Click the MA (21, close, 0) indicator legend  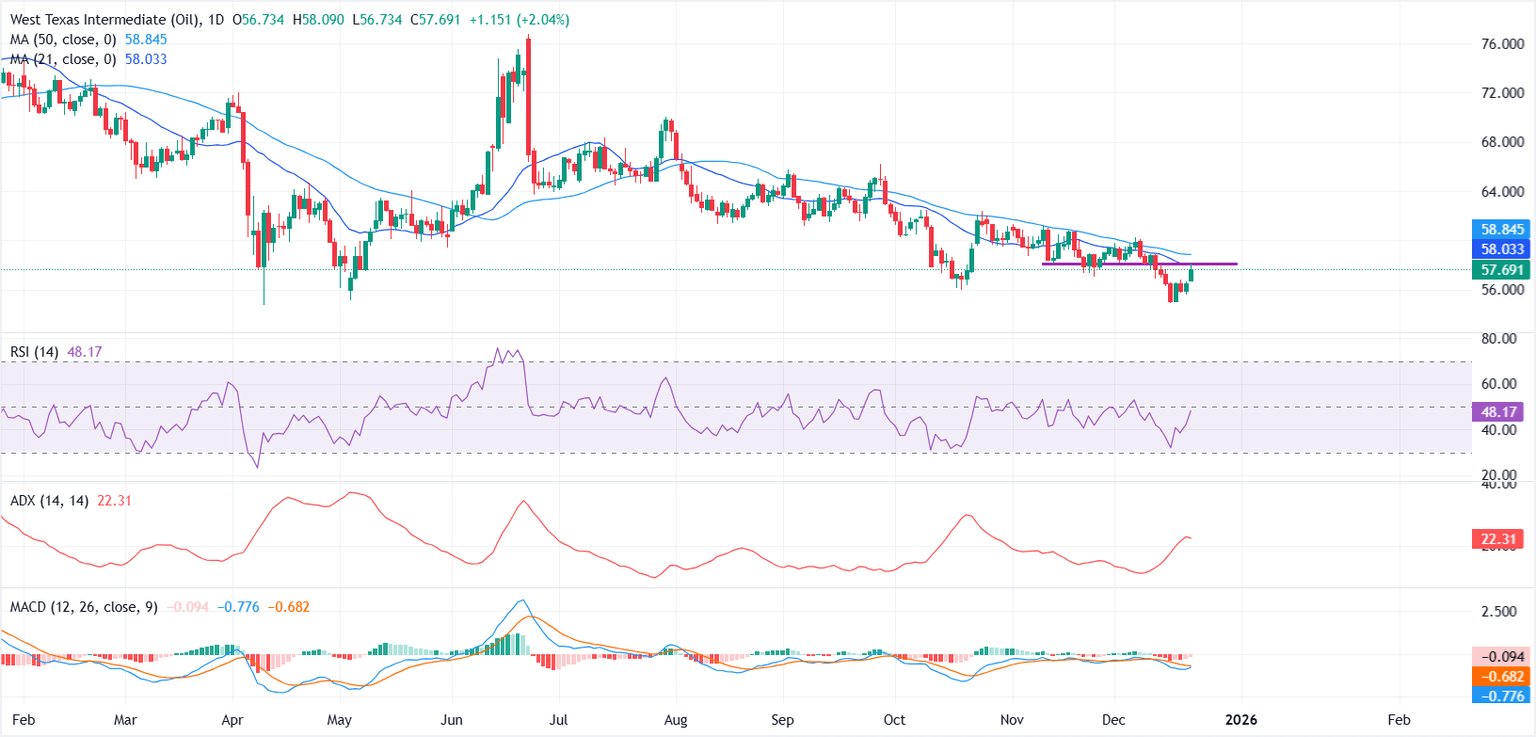click(62, 59)
